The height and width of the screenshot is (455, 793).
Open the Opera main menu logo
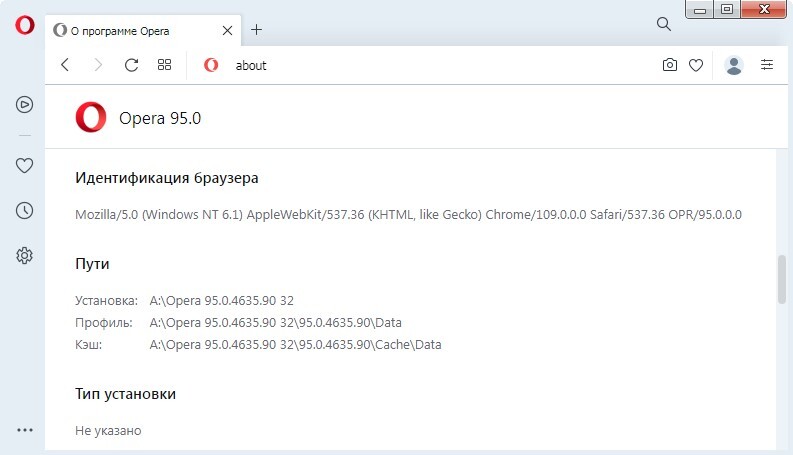[x=25, y=25]
